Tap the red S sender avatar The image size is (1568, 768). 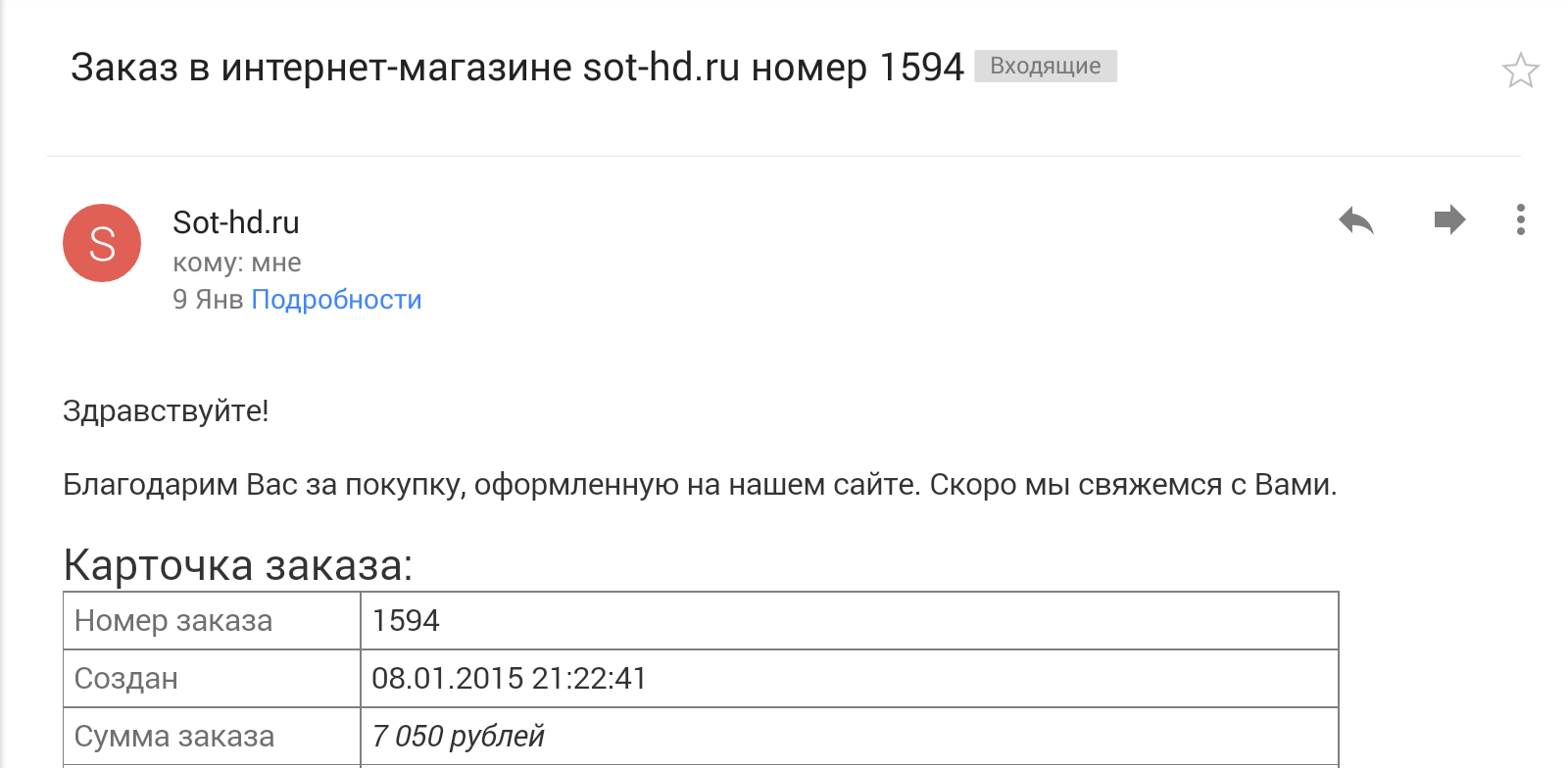[102, 243]
